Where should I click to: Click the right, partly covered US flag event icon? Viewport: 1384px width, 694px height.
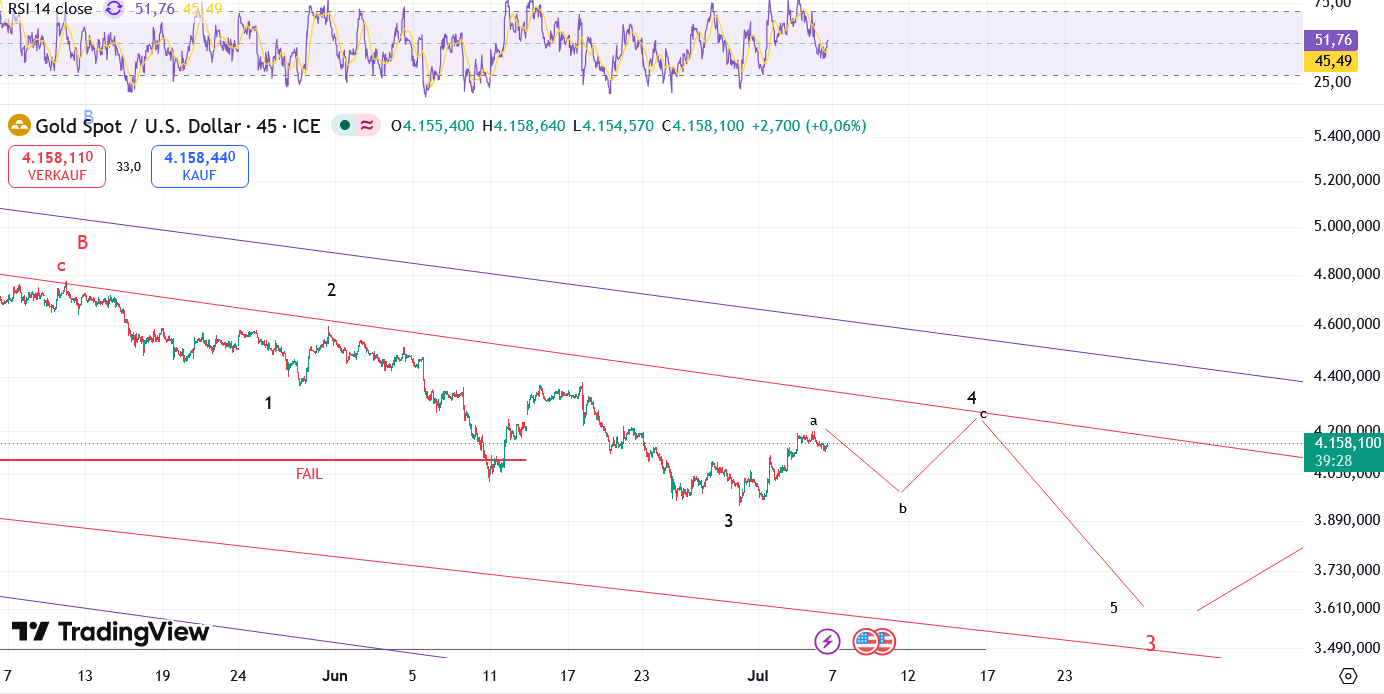pos(886,641)
